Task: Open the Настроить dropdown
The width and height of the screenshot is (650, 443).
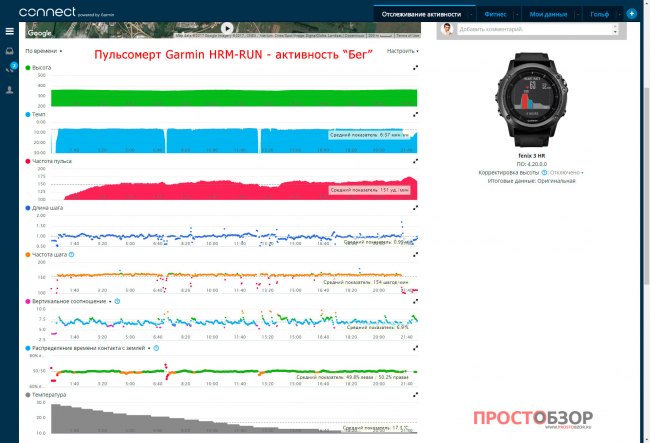Action: 403,51
